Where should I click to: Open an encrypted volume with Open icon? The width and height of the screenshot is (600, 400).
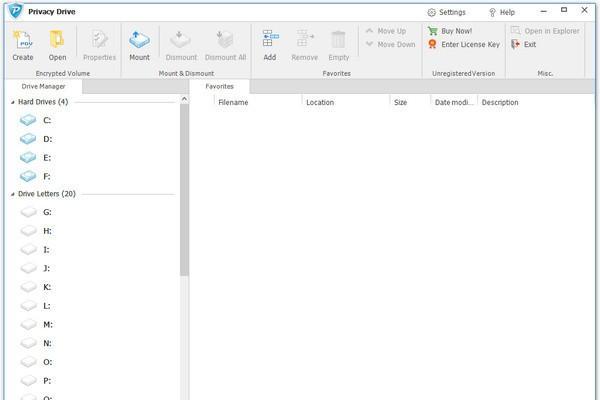click(57, 40)
